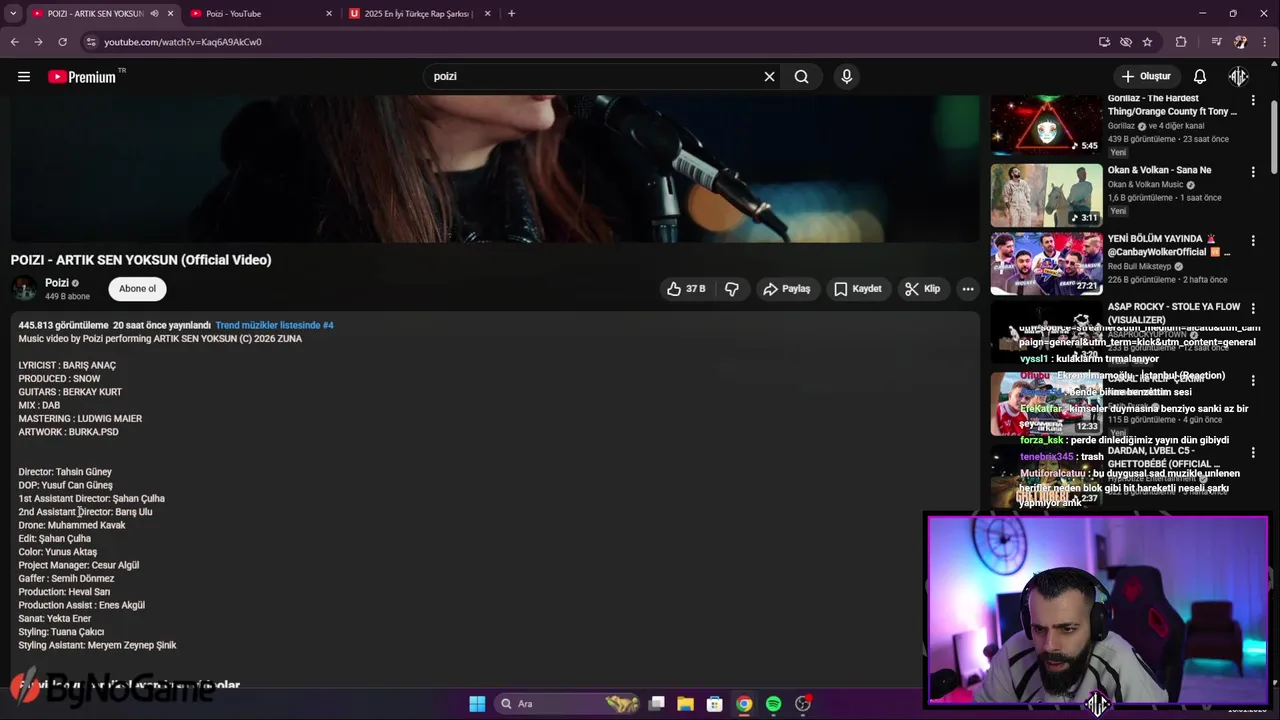
Task: Dislike the video with thumbs down
Action: coord(732,289)
